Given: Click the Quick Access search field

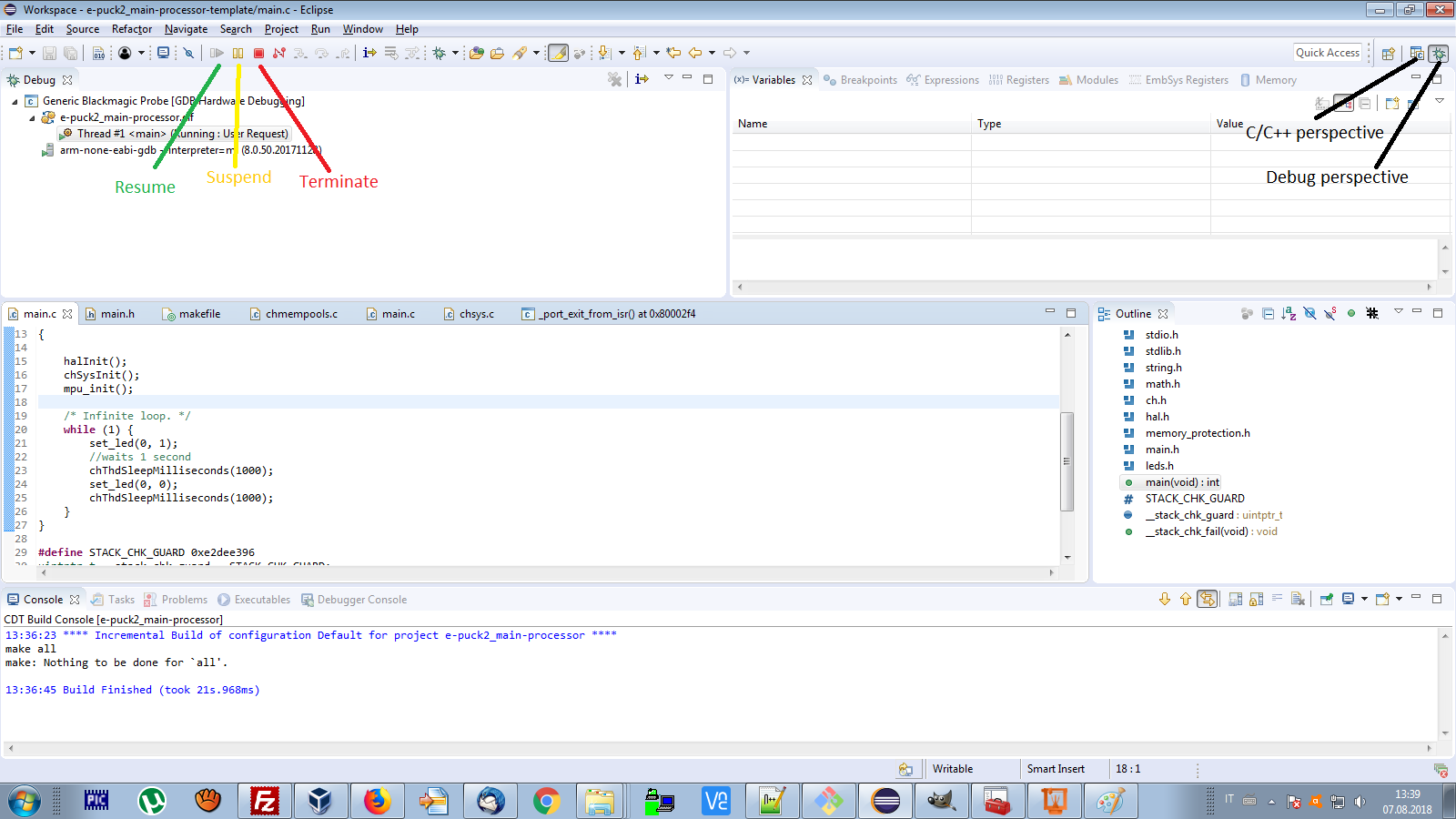Looking at the screenshot, I should (x=1327, y=53).
